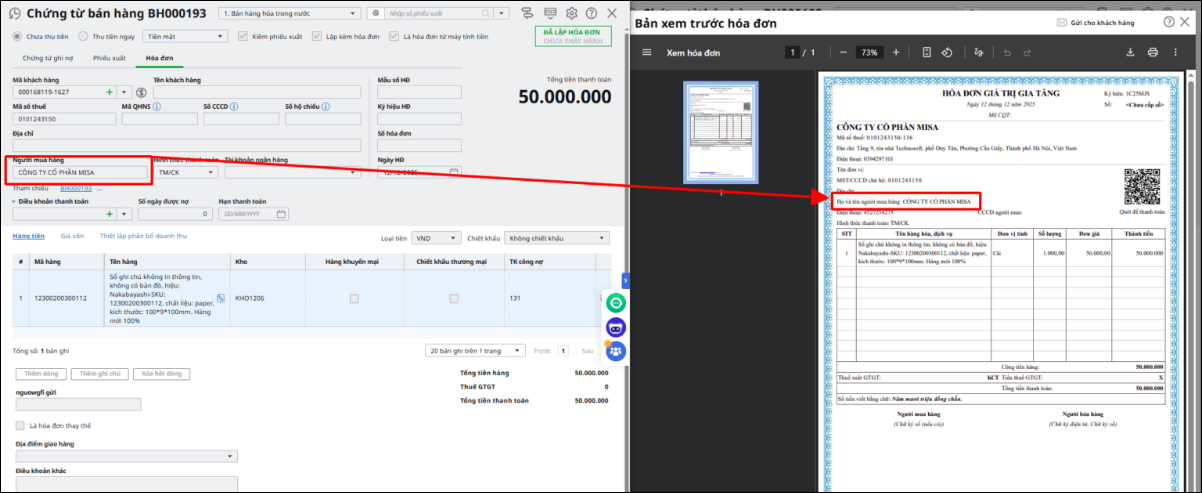Select the Chưa thu tiền radio option
The width and height of the screenshot is (1202, 493).
point(17,36)
